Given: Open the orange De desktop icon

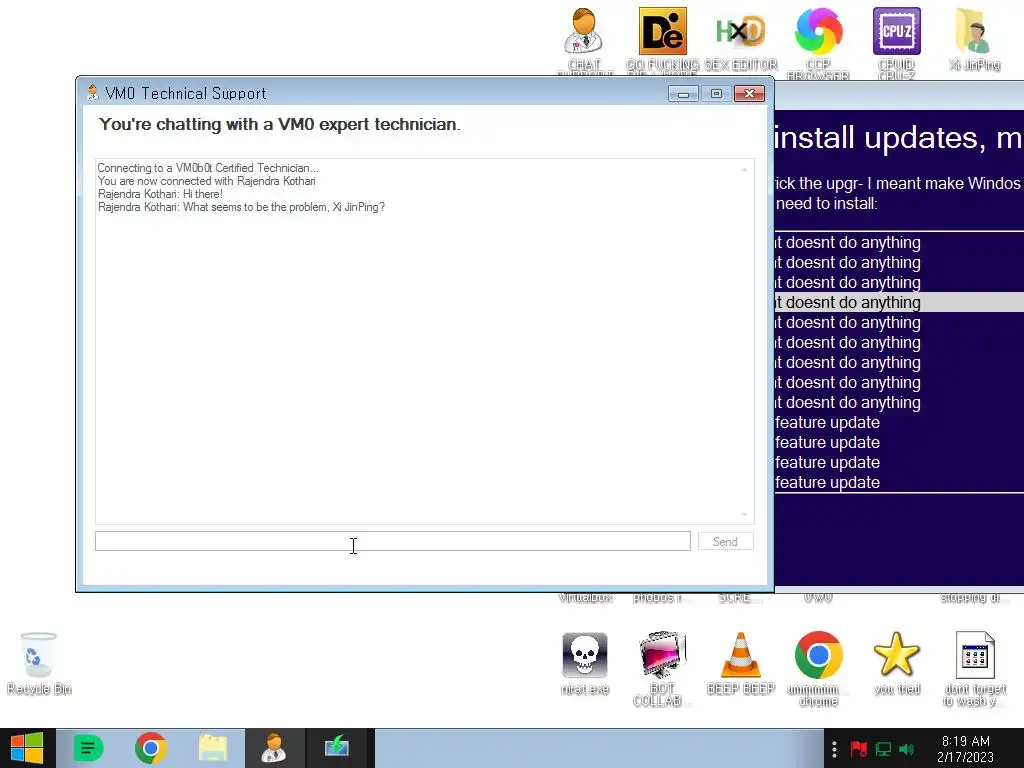Looking at the screenshot, I should 662,40.
